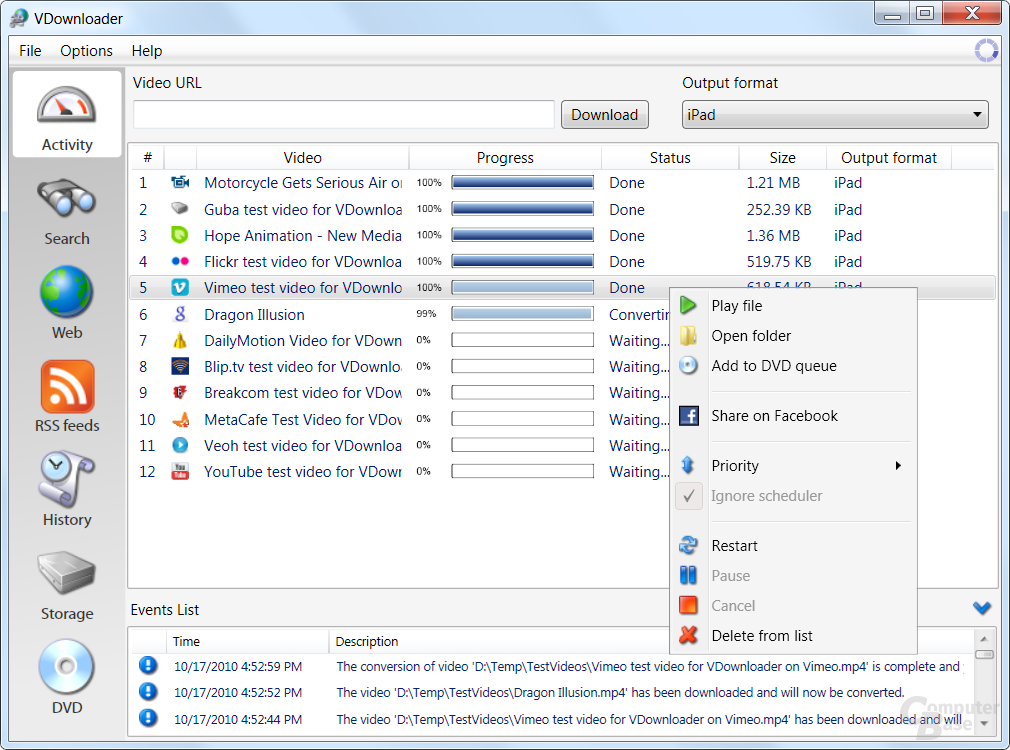Click the Events List scrollbar down arrow
Viewport: 1010px width, 750px height.
click(984, 724)
